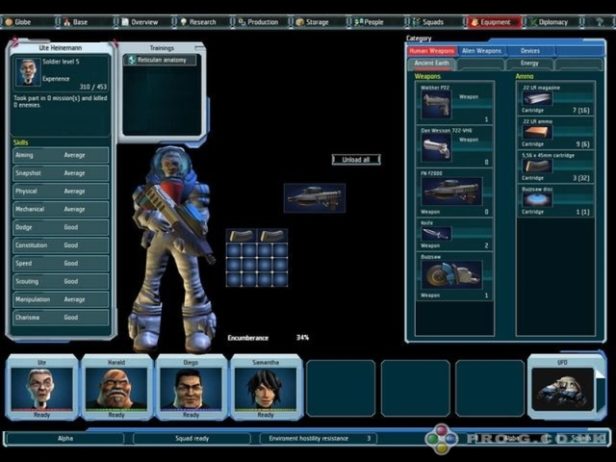
Task: Click the Speed skill row
Action: point(61,264)
